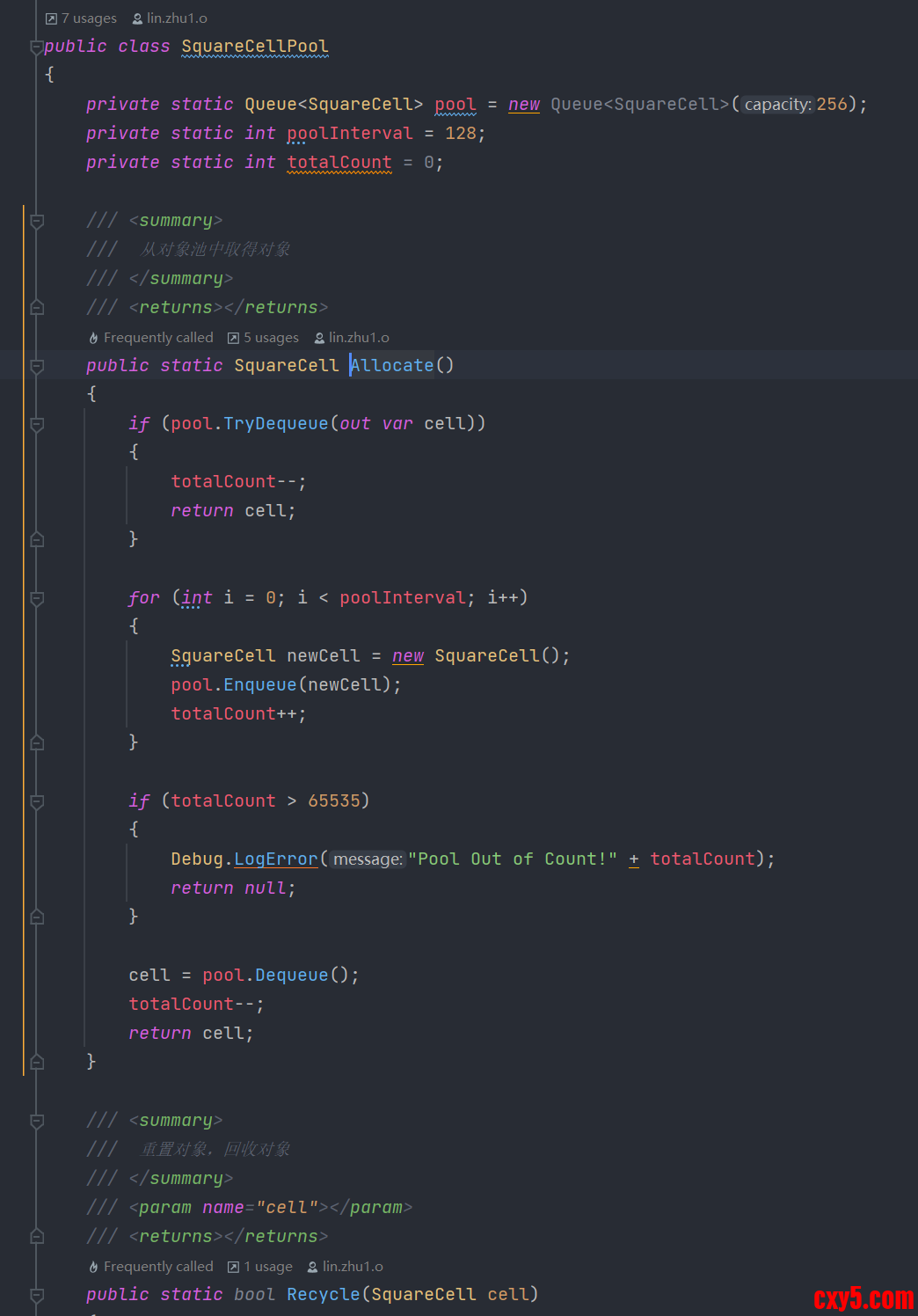This screenshot has width=918, height=1316.
Task: Fold the for loop block in the gutter
Action: (37, 598)
